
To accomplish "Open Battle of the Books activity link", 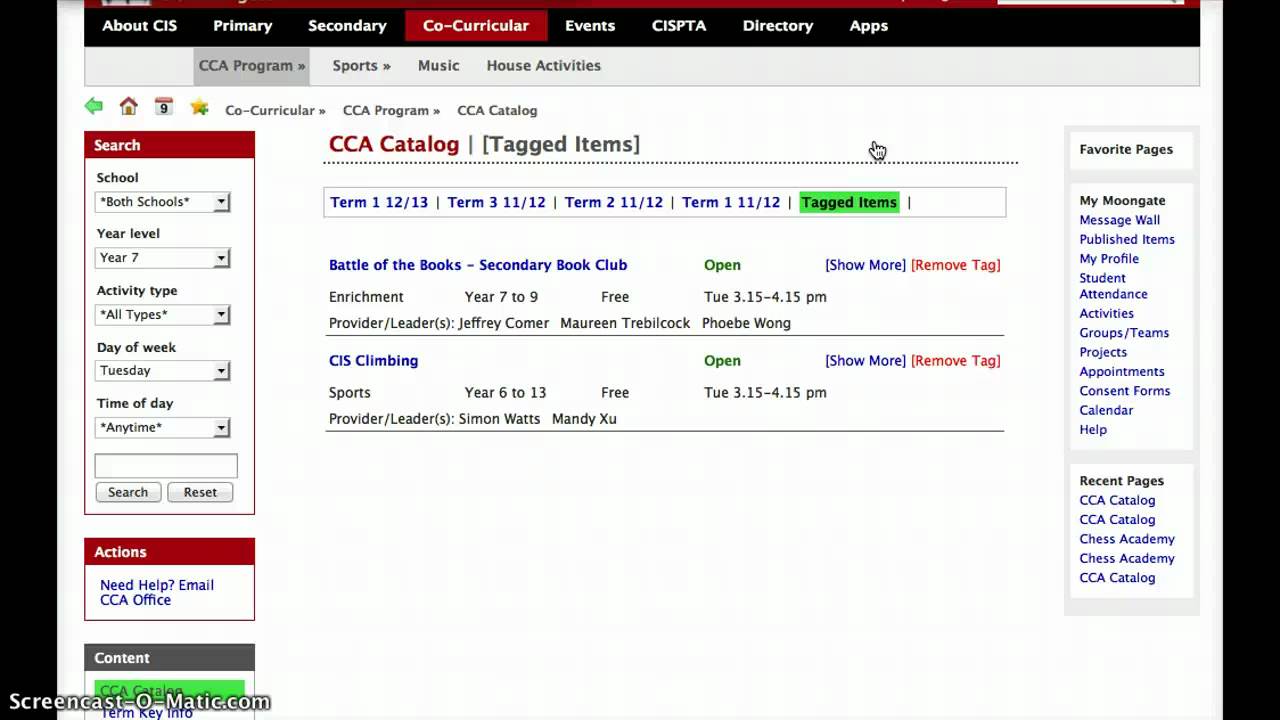I will click(x=478, y=265).
